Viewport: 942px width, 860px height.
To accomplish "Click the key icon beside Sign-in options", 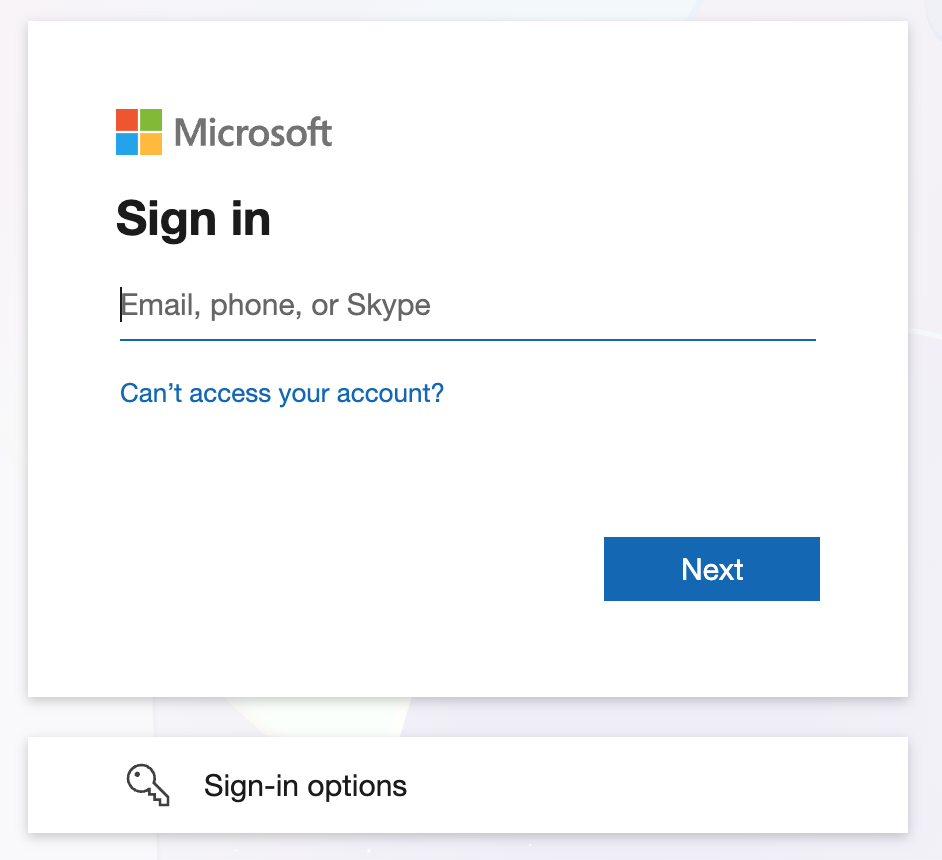I will pyautogui.click(x=148, y=785).
